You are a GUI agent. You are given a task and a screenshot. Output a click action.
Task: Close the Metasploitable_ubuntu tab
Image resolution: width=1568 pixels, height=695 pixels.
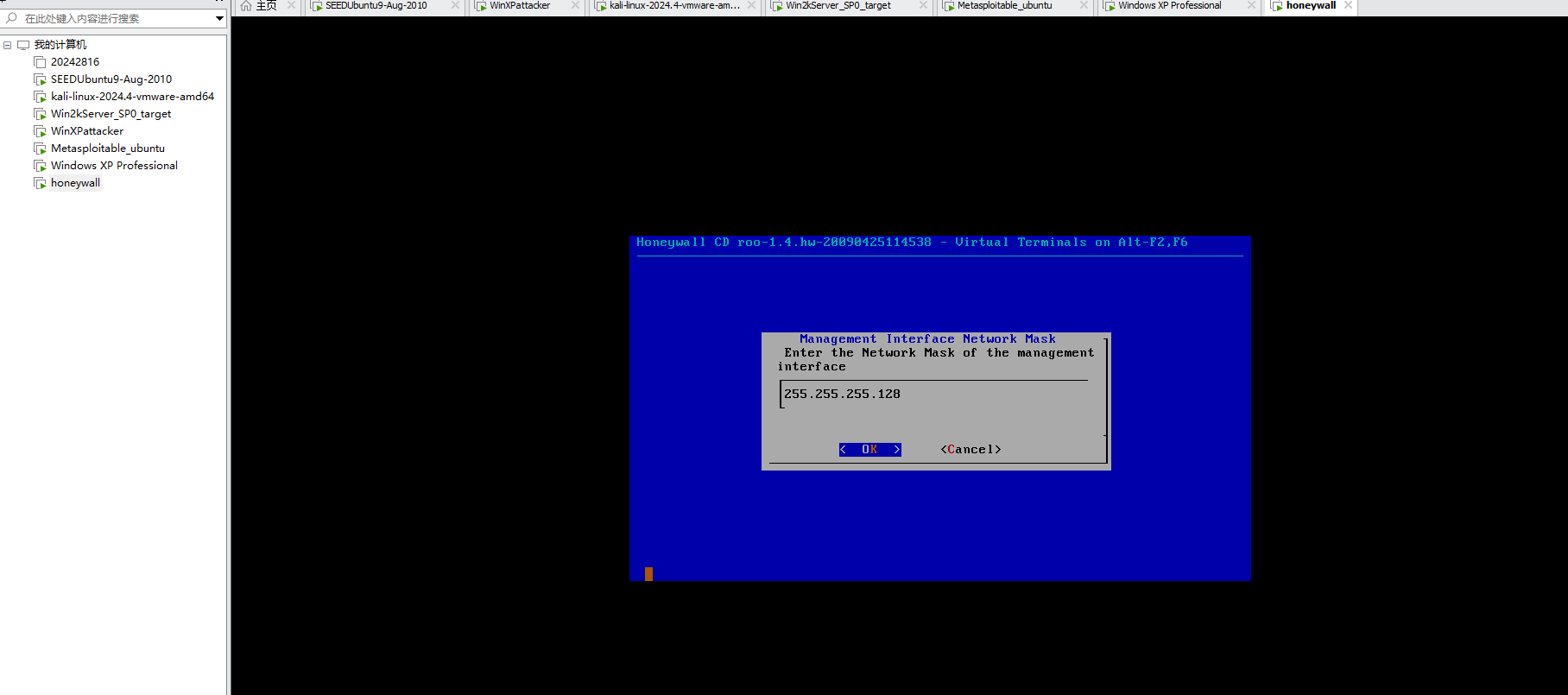click(1084, 5)
